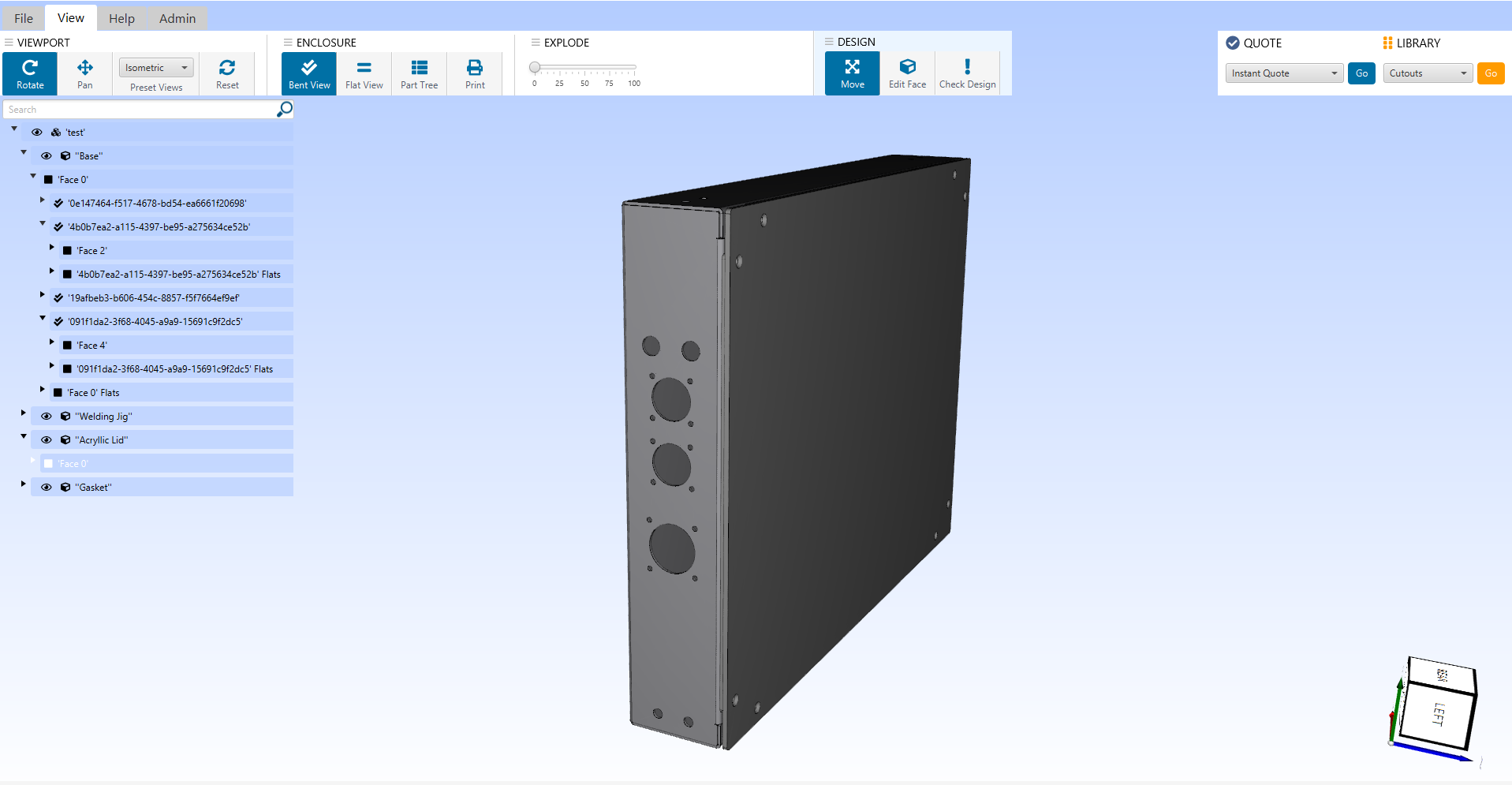Select the Edit Face design tool
The width and height of the screenshot is (1512, 785).
[x=907, y=73]
